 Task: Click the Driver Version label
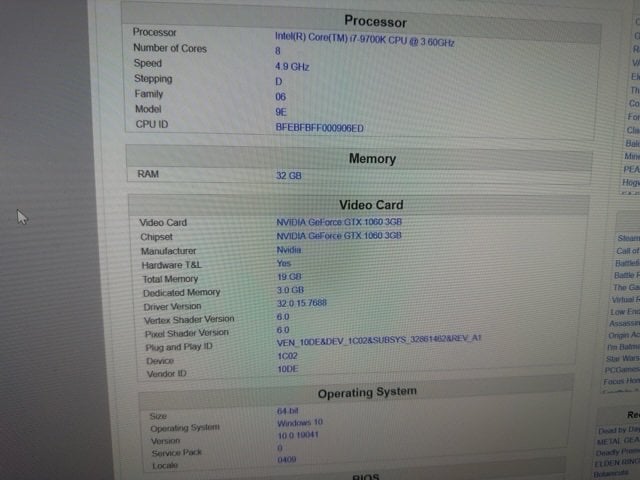172,307
